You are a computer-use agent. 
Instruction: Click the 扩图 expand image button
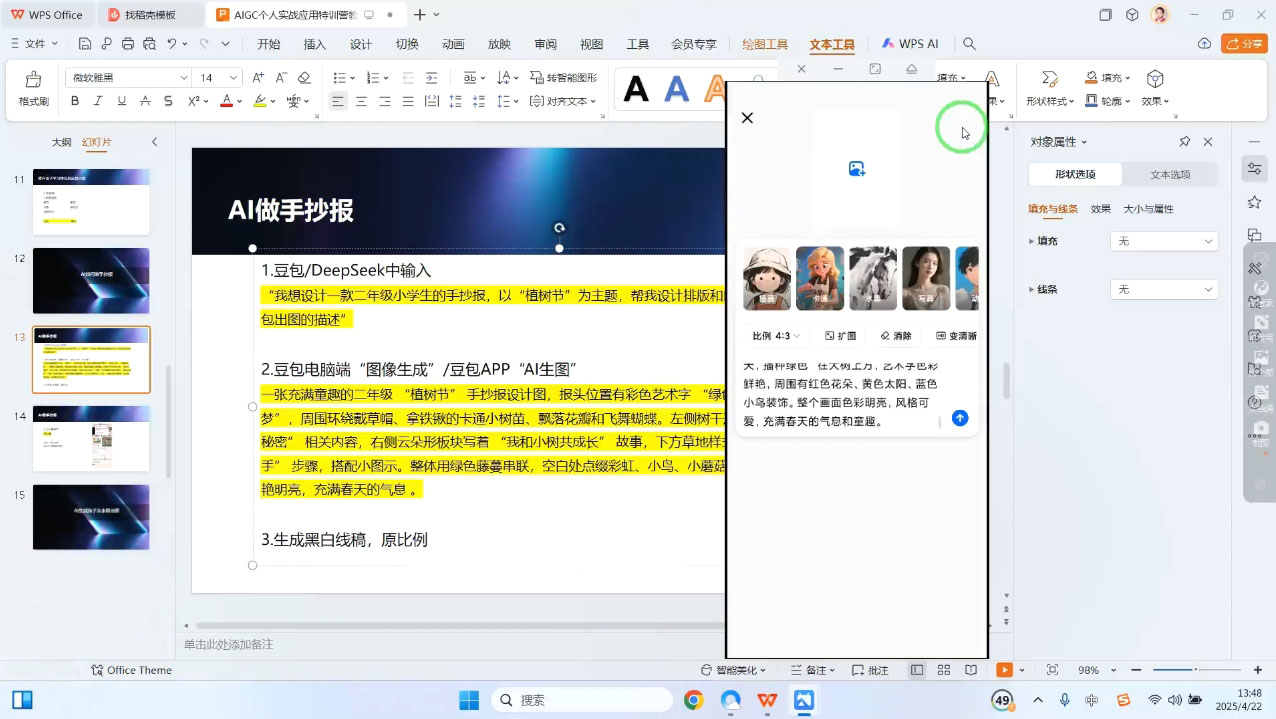[841, 336]
